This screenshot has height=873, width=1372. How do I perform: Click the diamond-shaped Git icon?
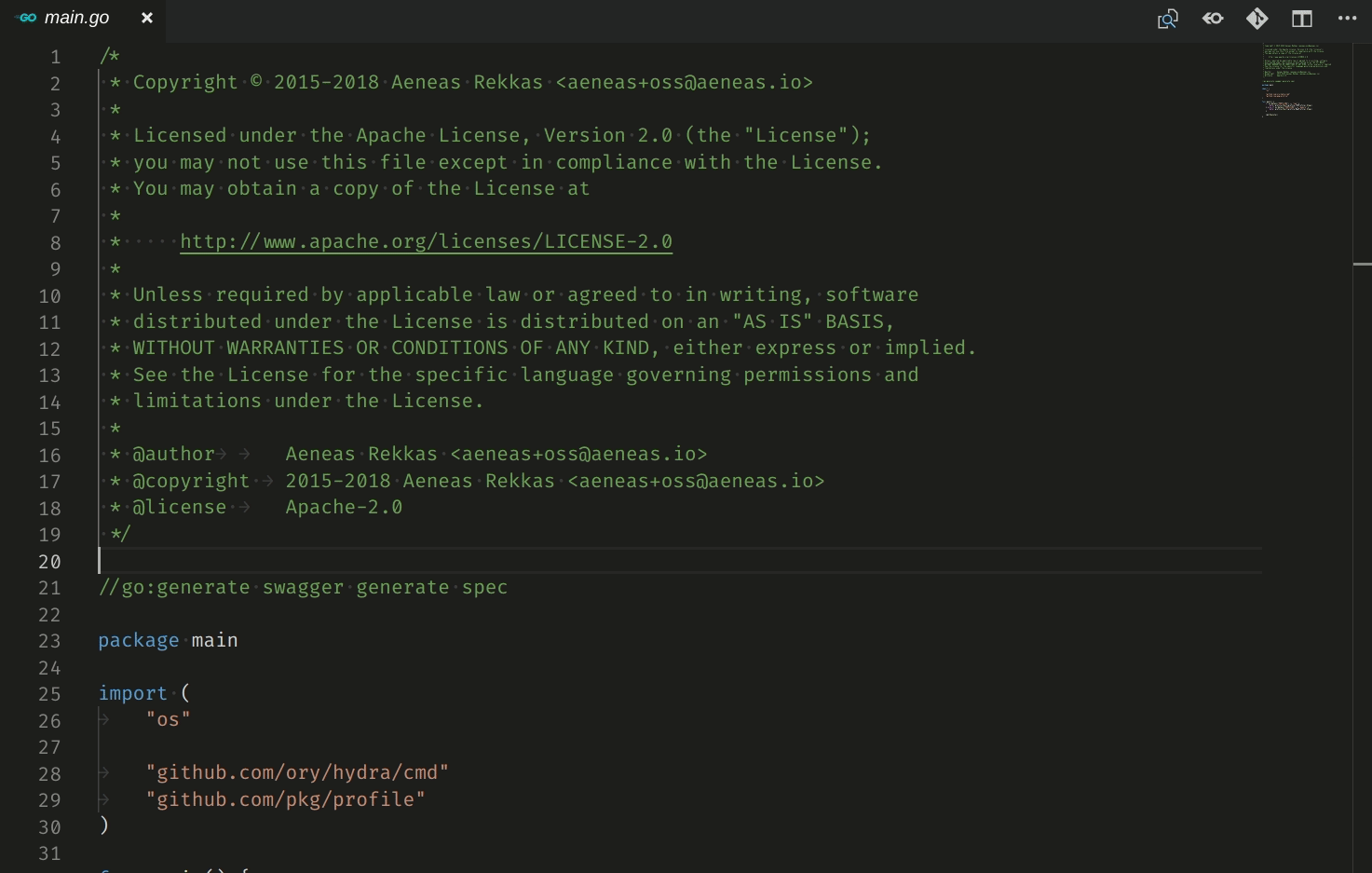point(1257,19)
